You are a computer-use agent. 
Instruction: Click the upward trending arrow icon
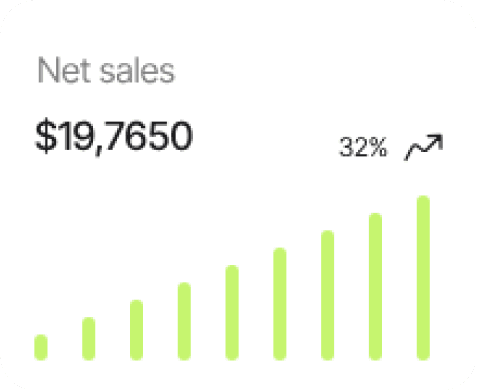(x=423, y=147)
